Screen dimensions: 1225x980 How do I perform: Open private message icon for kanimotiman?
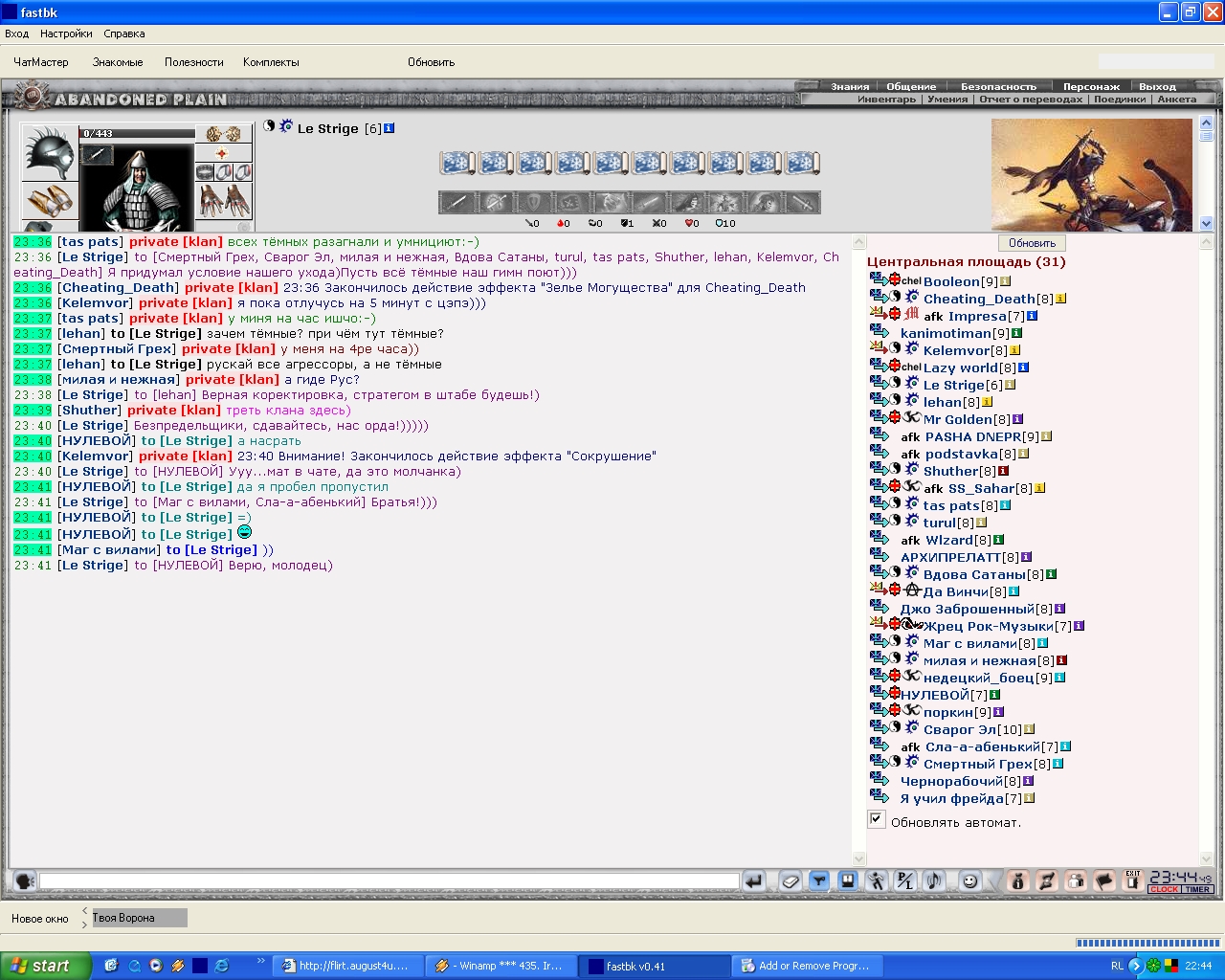(x=880, y=332)
